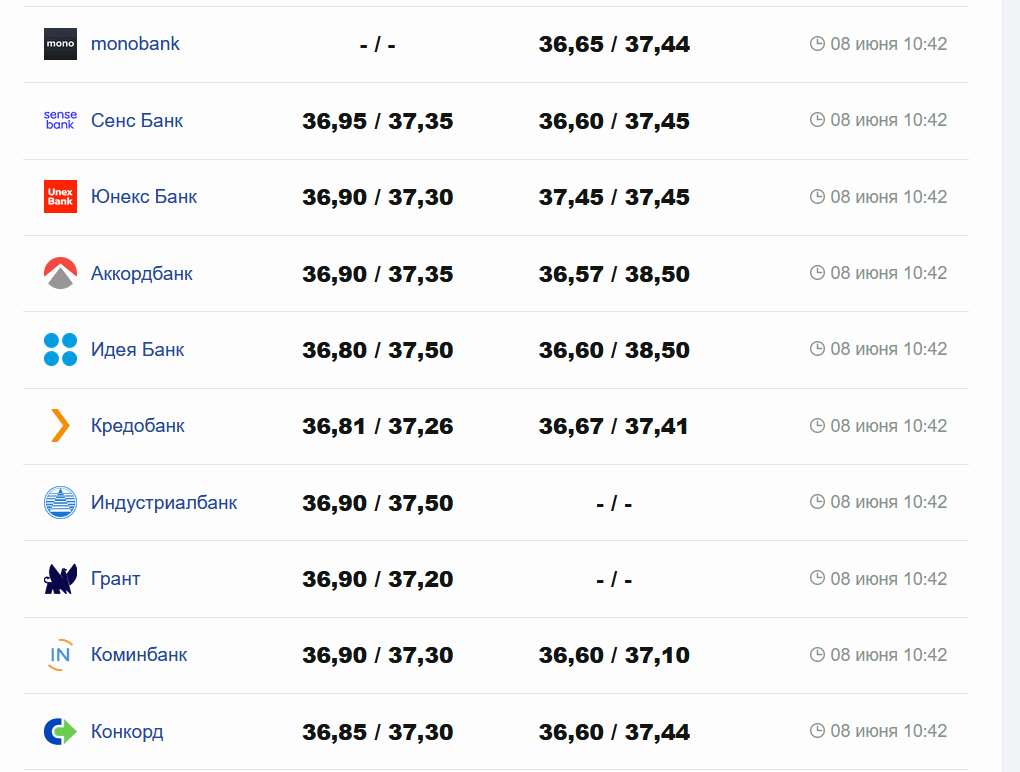Open the monobank link
Viewport: 1020px width, 772px height.
coord(135,44)
